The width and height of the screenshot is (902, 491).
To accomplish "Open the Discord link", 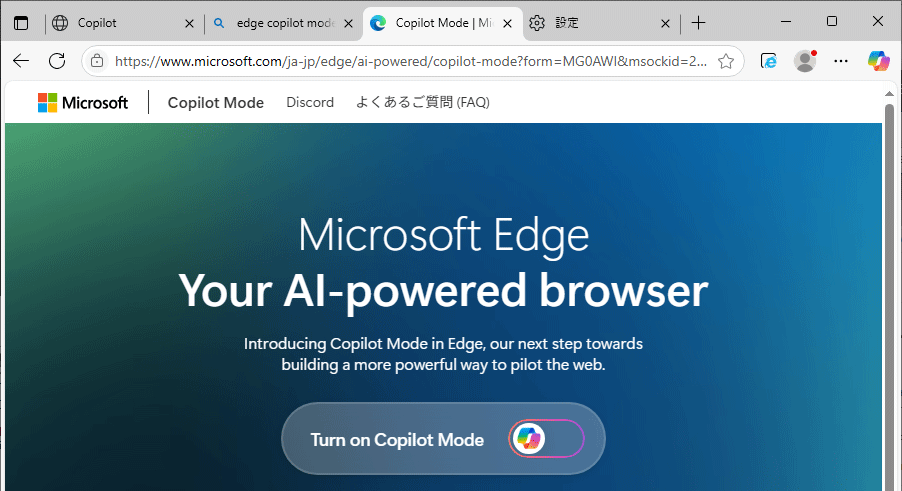I will click(x=310, y=102).
